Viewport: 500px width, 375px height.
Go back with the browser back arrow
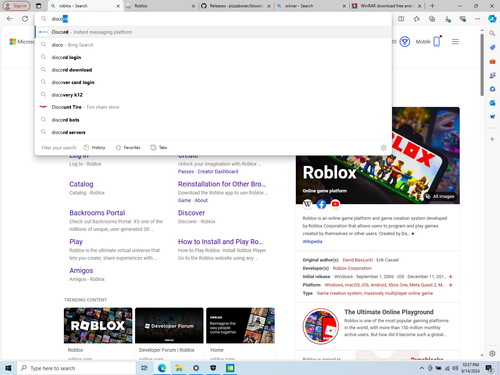(x=10, y=19)
